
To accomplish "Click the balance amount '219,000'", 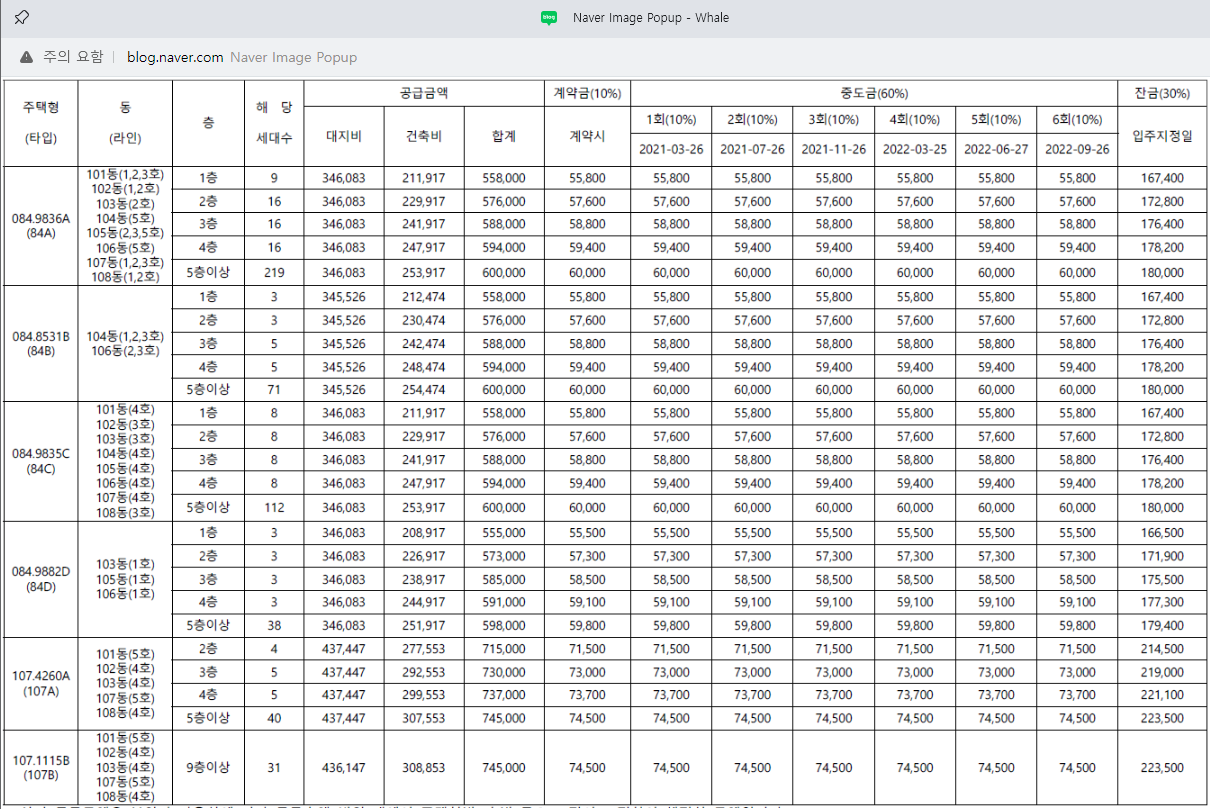I will click(1162, 673).
